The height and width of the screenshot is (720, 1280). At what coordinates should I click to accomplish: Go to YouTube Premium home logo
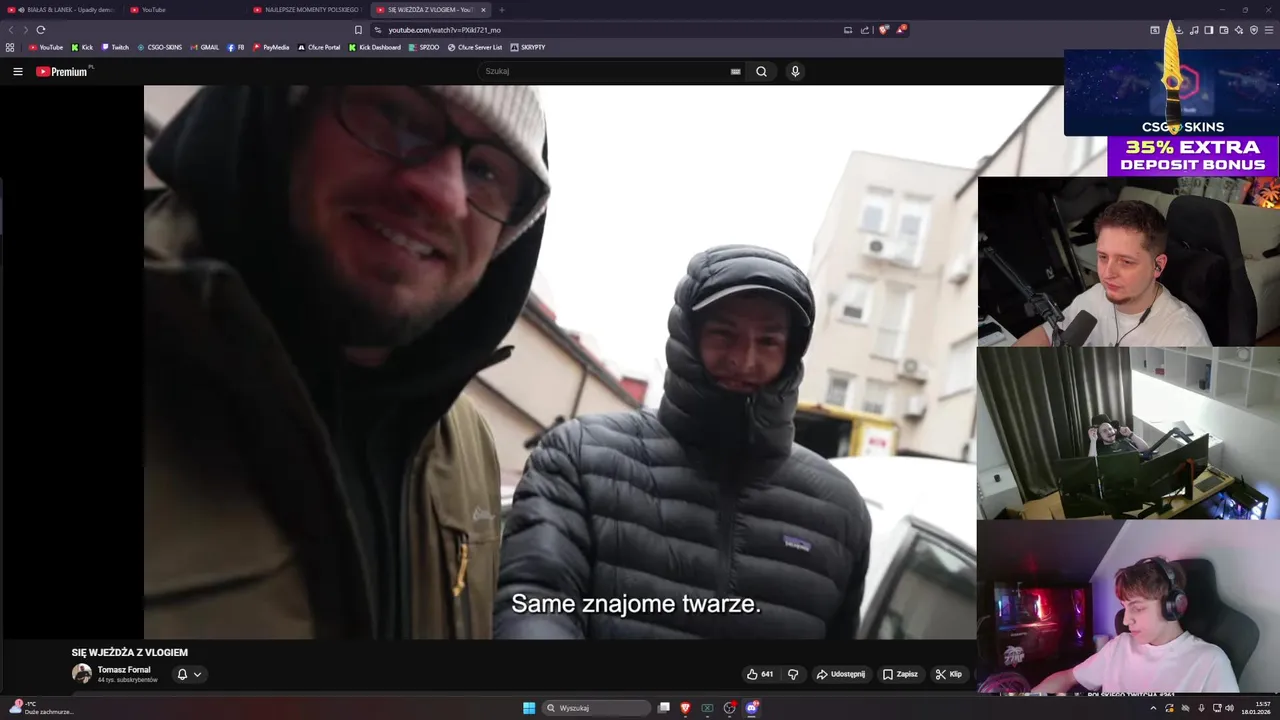[x=62, y=71]
